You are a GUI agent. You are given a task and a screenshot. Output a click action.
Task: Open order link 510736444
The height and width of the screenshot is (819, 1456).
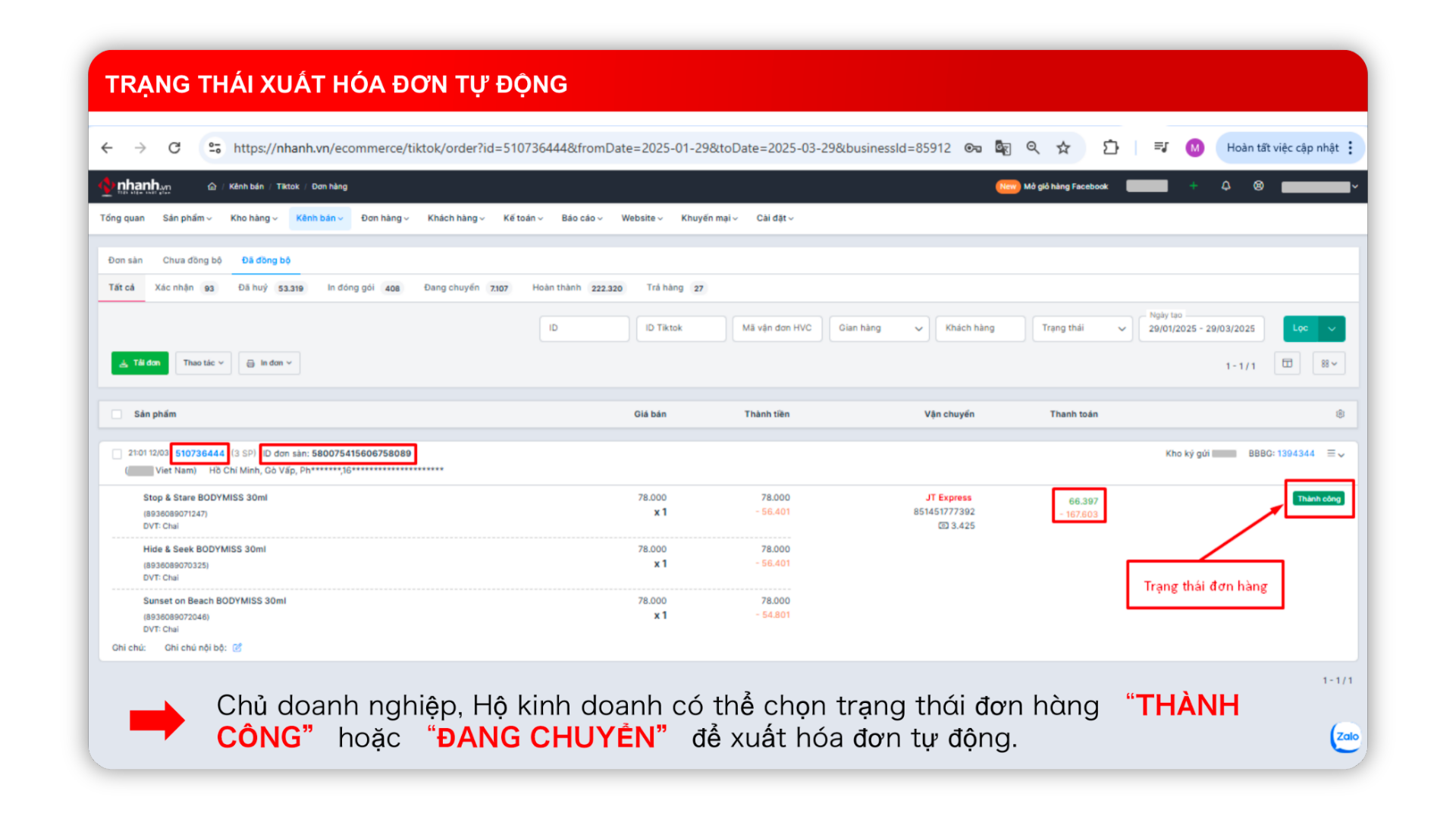pos(199,453)
